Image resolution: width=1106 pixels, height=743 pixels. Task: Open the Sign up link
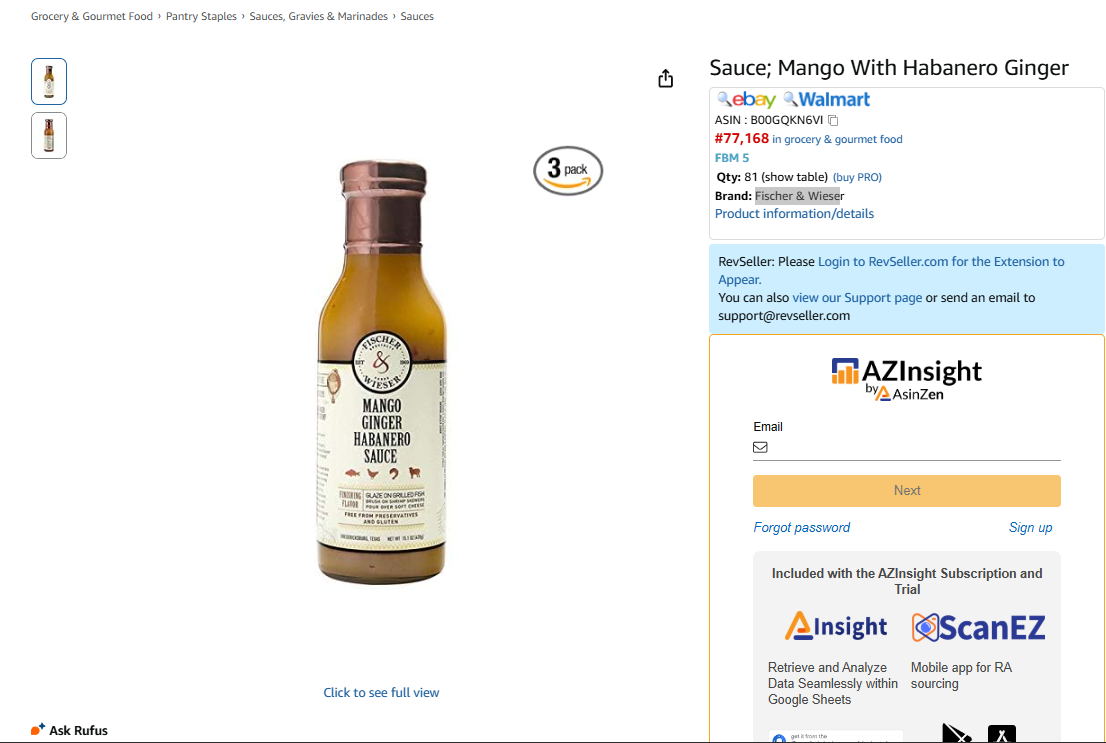coord(1030,528)
